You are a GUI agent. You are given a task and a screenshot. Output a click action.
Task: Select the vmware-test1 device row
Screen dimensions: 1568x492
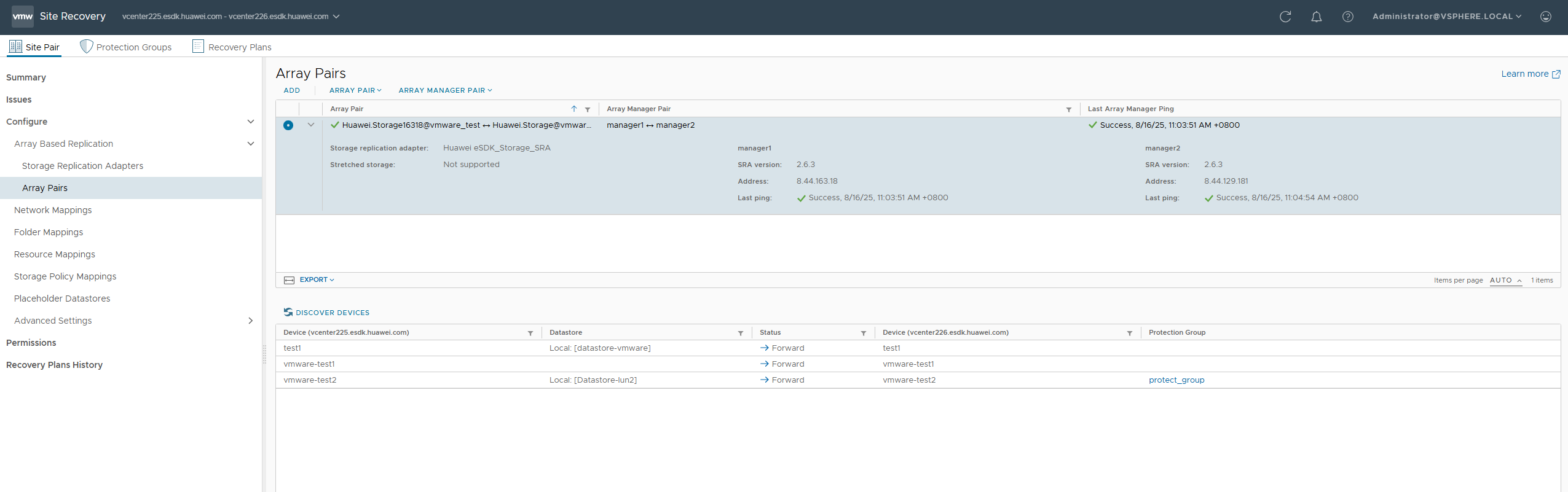coord(918,364)
